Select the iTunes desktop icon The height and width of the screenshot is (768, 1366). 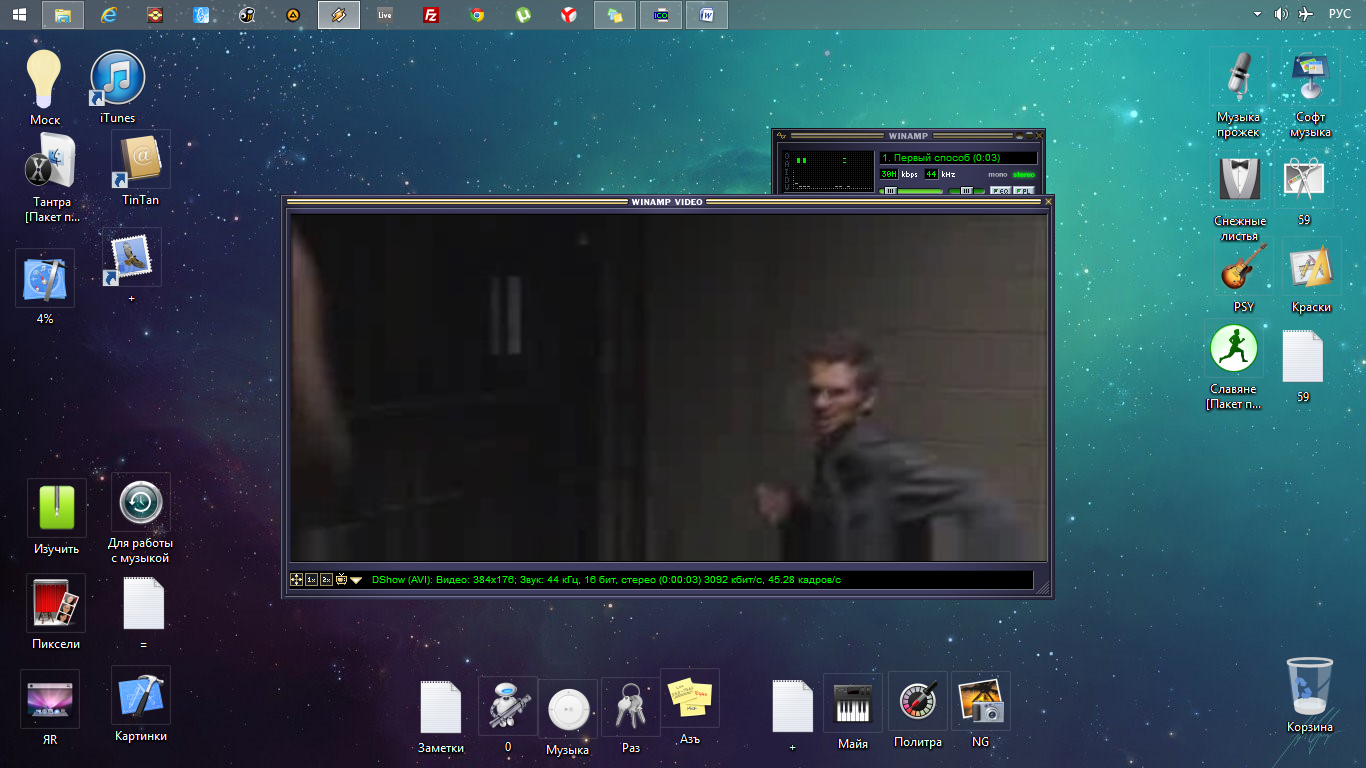pos(118,87)
